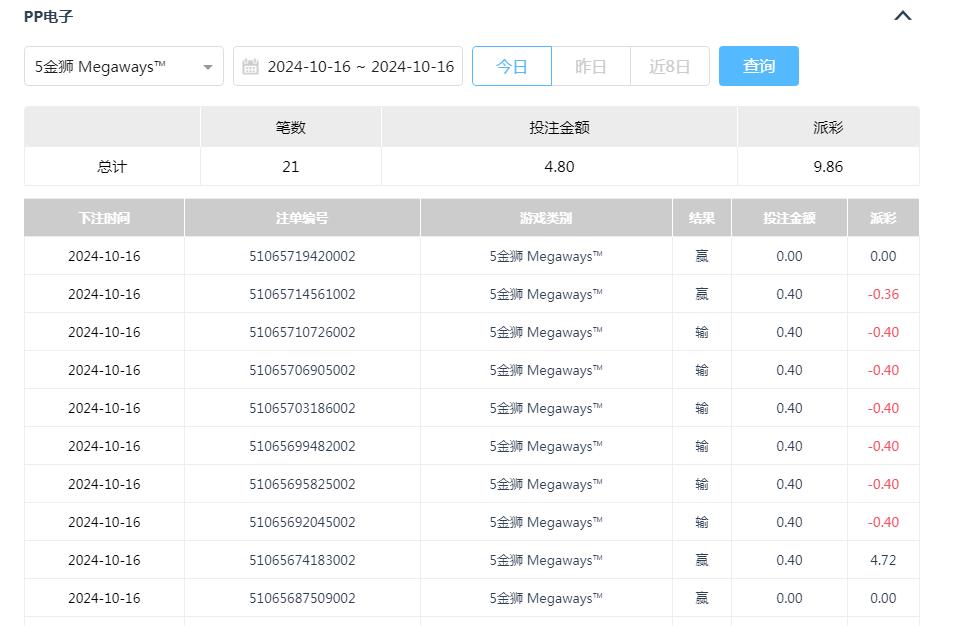Viewport: 962px width, 626px height.
Task: Select the 今日 date filter
Action: point(511,67)
